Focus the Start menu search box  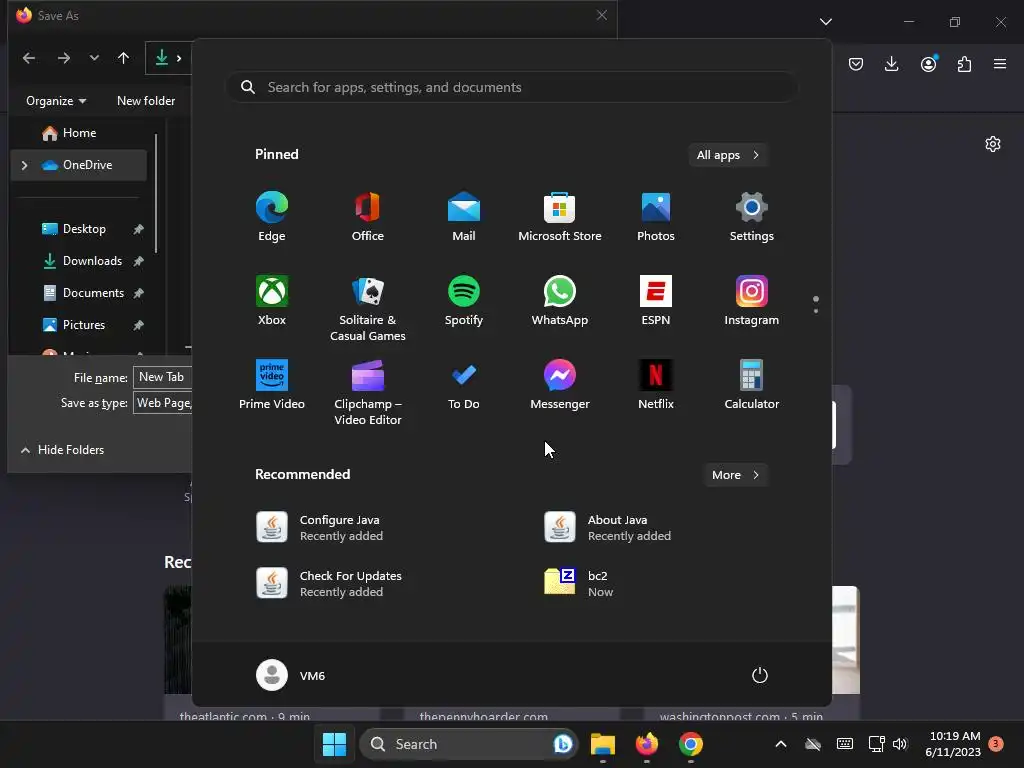point(511,87)
